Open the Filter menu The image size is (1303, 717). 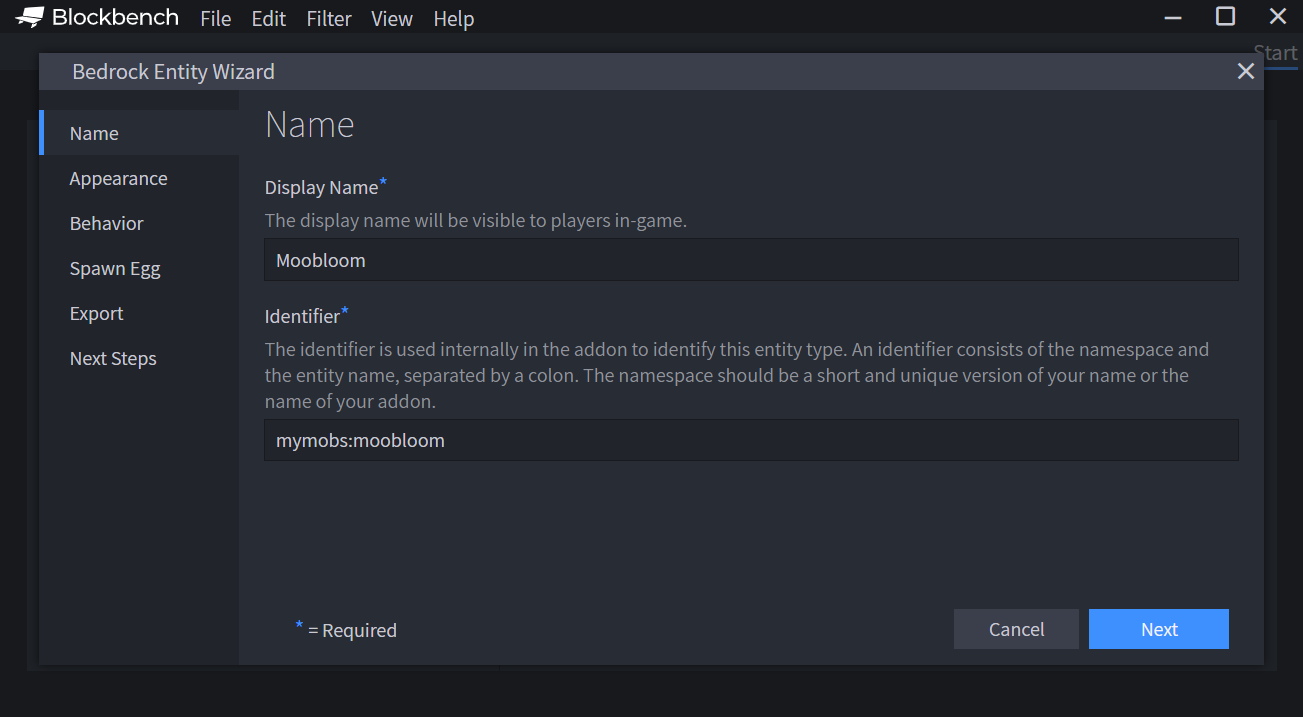329,19
